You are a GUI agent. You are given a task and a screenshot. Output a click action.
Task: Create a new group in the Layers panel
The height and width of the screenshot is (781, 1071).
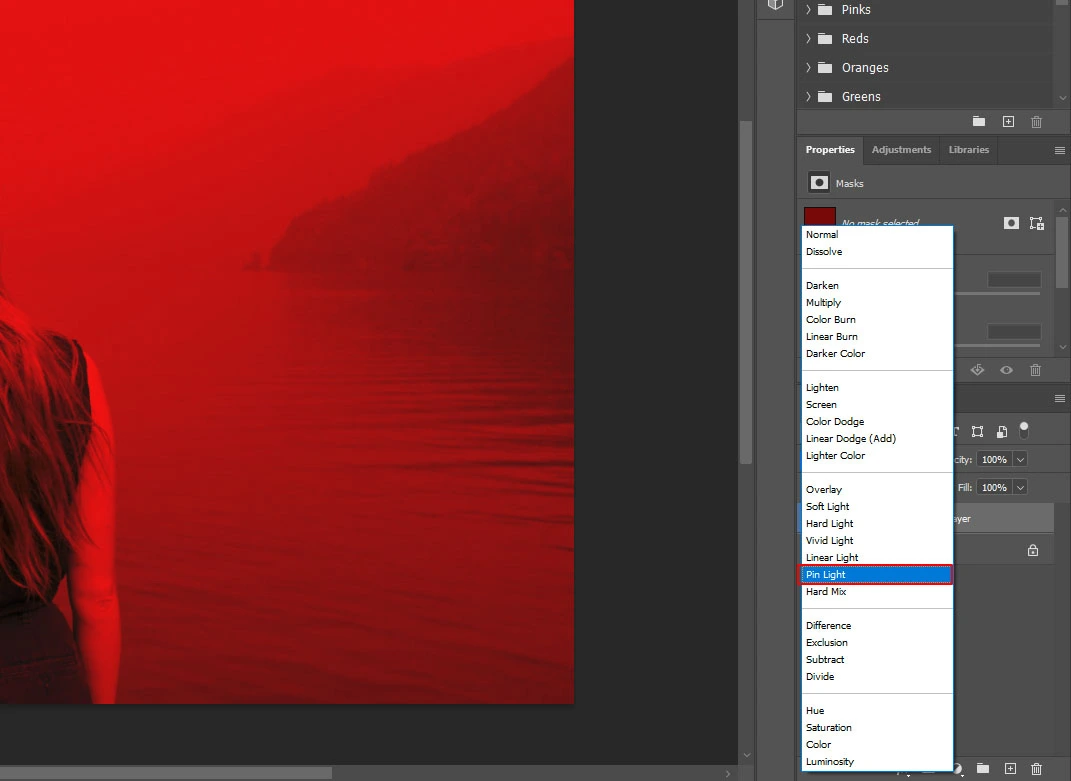pyautogui.click(x=982, y=769)
